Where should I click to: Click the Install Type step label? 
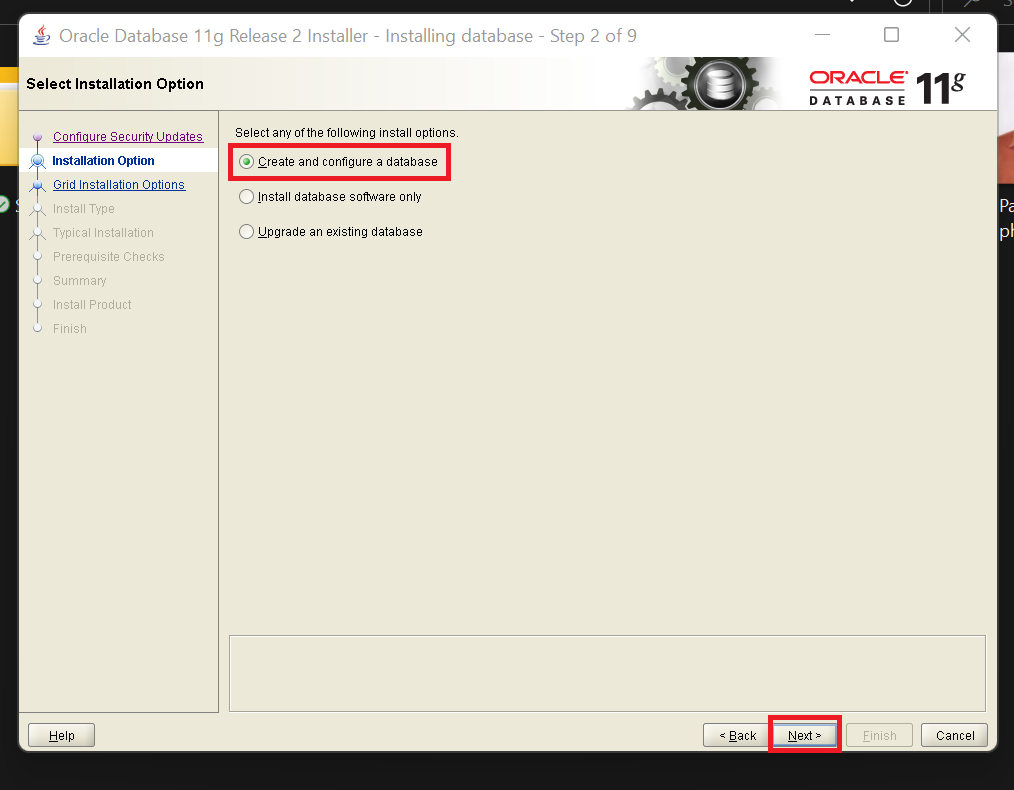click(84, 209)
